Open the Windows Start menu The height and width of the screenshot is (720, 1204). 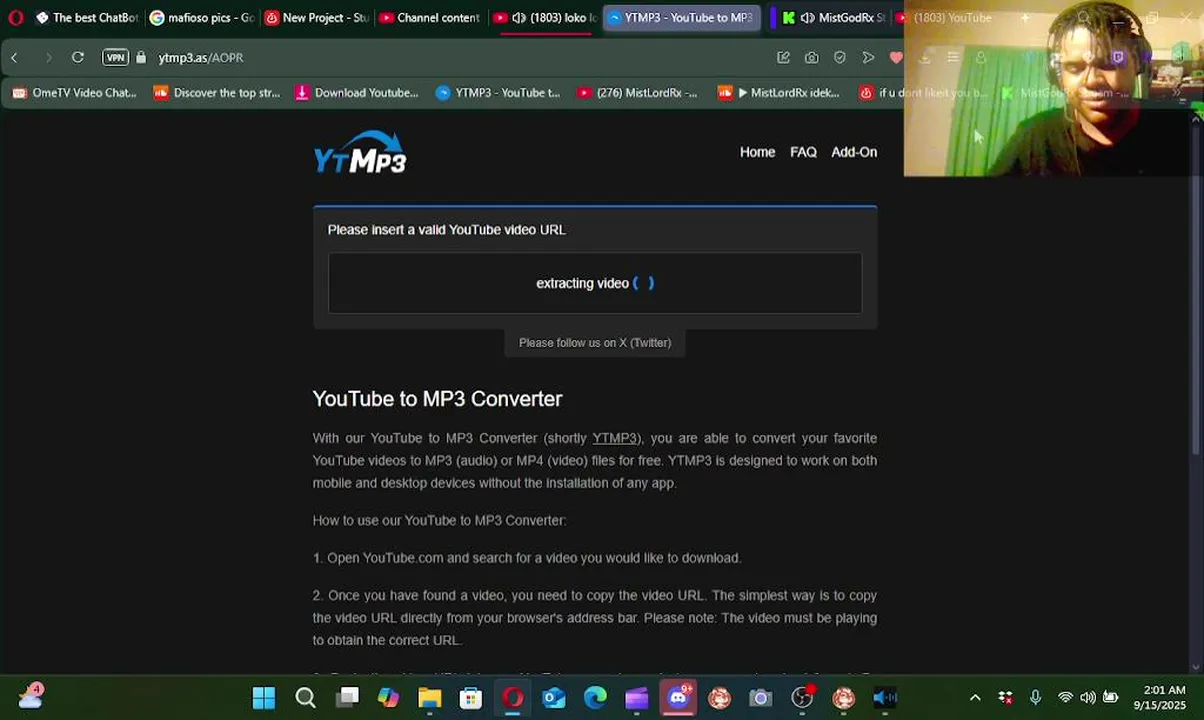coord(264,698)
